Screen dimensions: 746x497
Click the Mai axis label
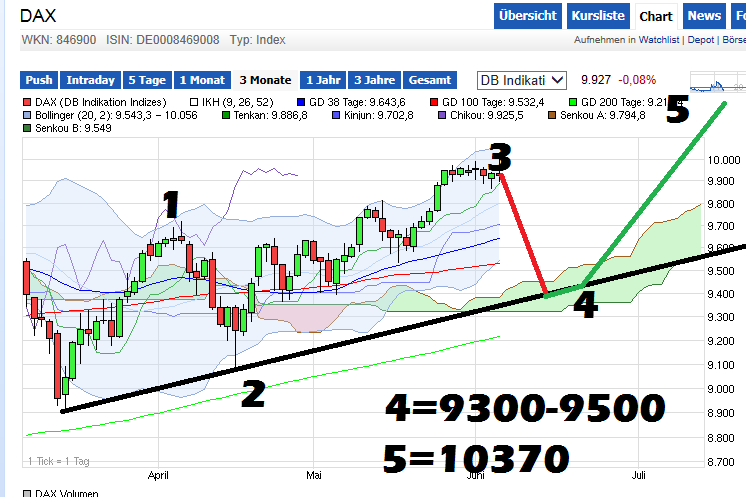pos(314,475)
